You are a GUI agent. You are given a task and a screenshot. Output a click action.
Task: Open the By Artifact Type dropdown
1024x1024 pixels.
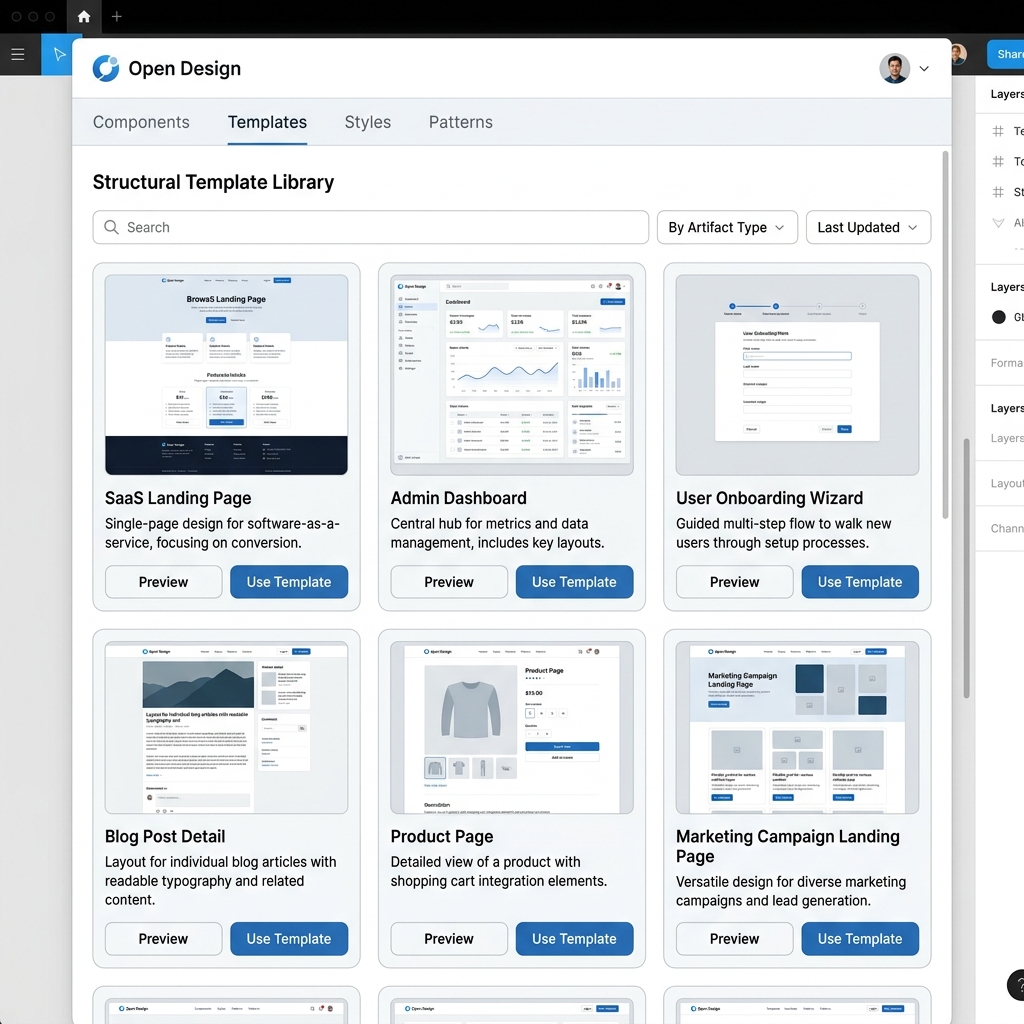(727, 227)
